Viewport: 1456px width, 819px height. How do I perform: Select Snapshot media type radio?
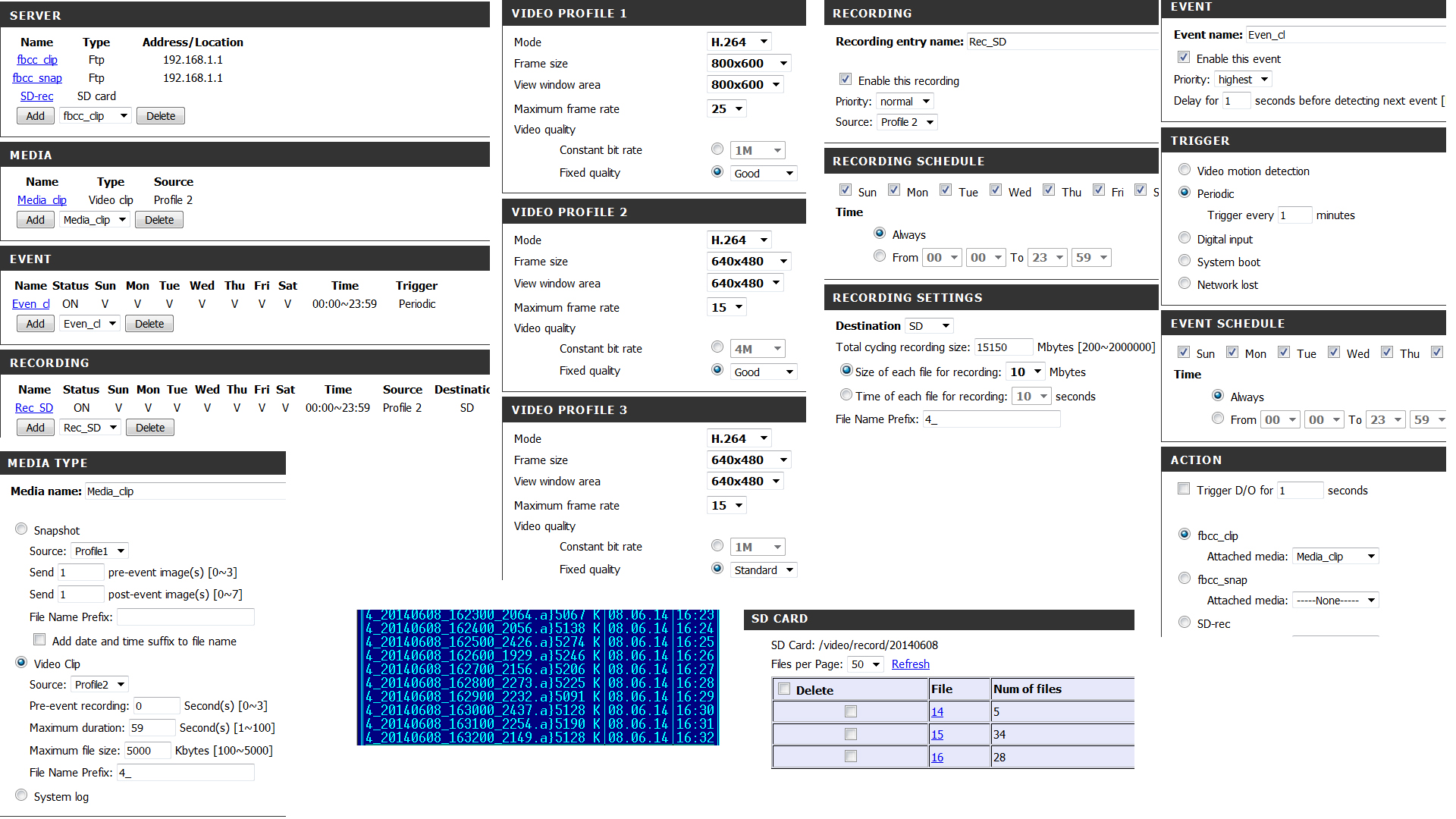tap(21, 529)
